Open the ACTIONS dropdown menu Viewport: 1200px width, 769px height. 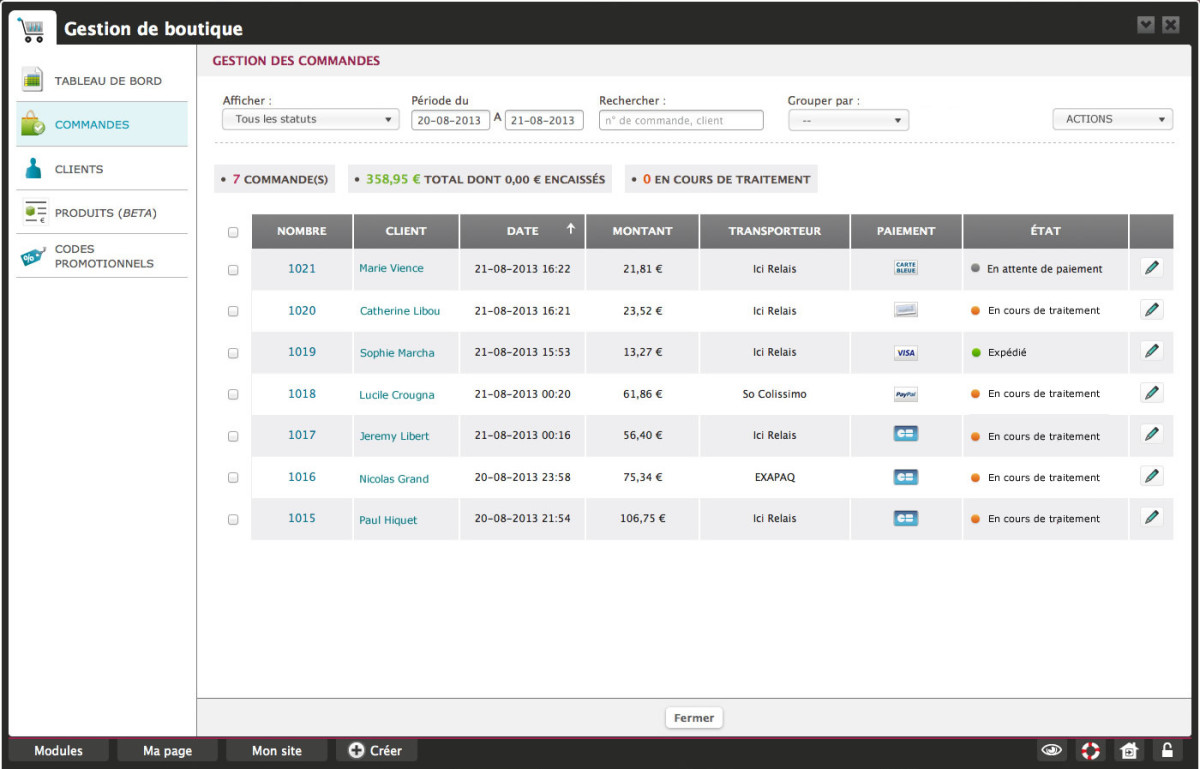pyautogui.click(x=1112, y=119)
